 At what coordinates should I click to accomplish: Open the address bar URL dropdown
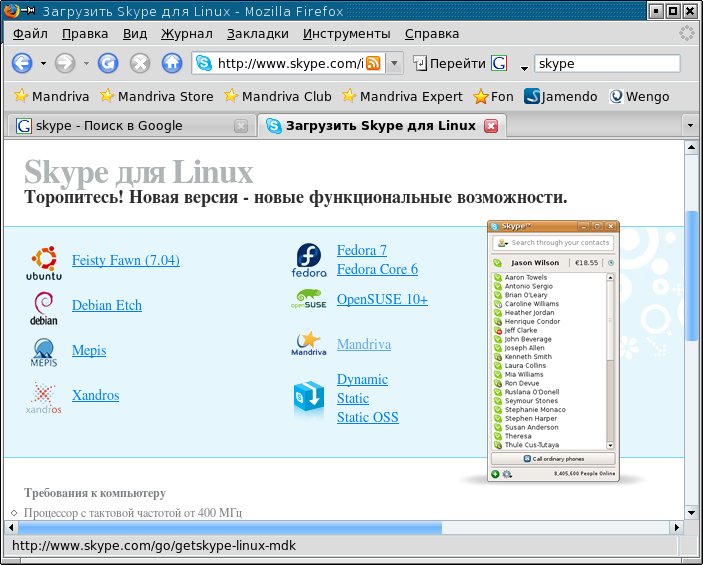(x=394, y=63)
